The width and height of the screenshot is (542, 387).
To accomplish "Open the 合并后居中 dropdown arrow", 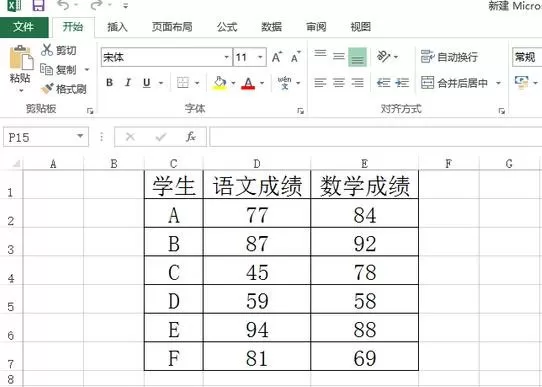I will tap(498, 83).
